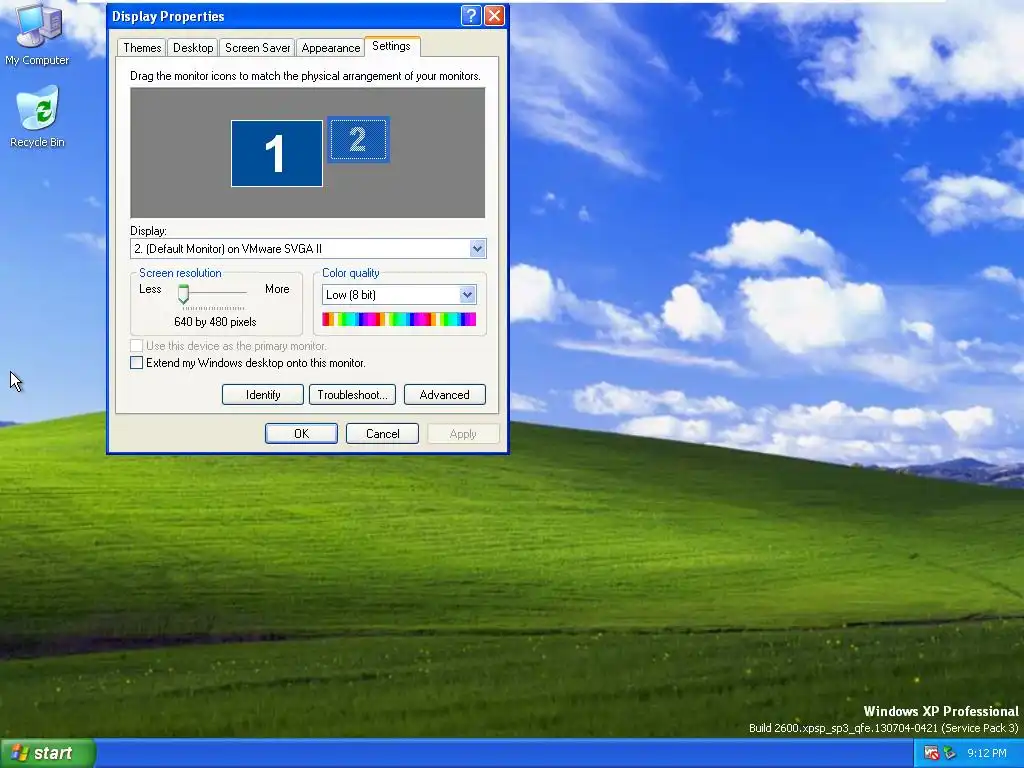Viewport: 1024px width, 768px height.
Task: Confirm with the OK button
Action: pyautogui.click(x=301, y=434)
